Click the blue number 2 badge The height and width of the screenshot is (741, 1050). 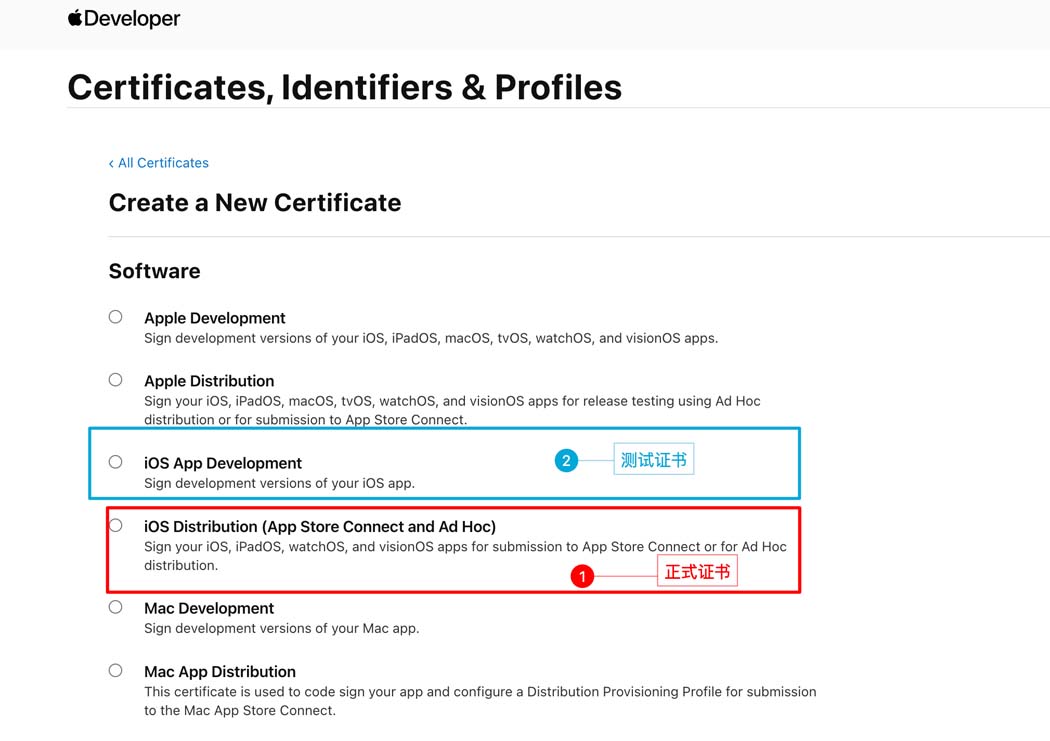pyautogui.click(x=567, y=461)
